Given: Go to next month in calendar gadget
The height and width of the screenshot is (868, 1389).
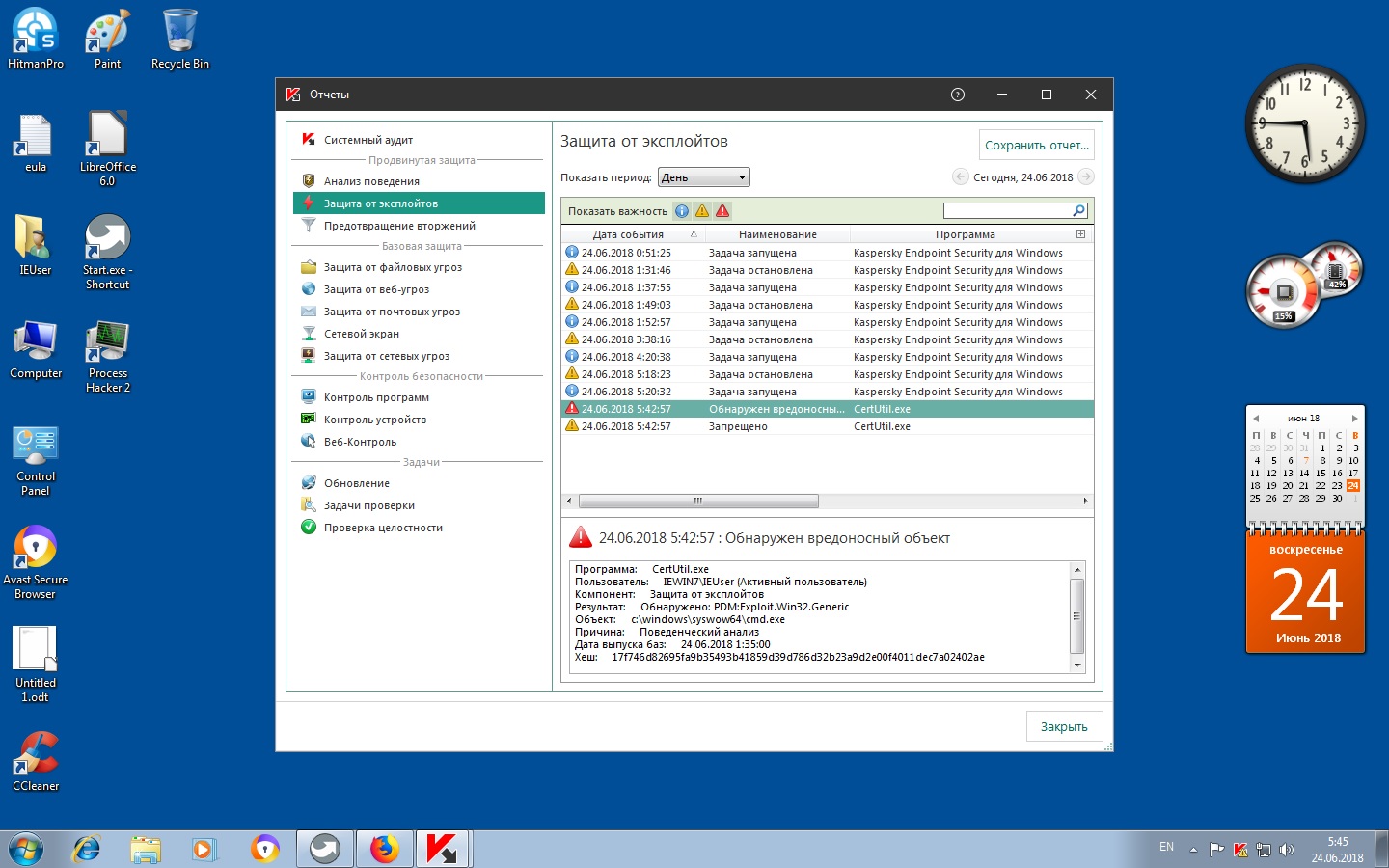Looking at the screenshot, I should 1354,419.
